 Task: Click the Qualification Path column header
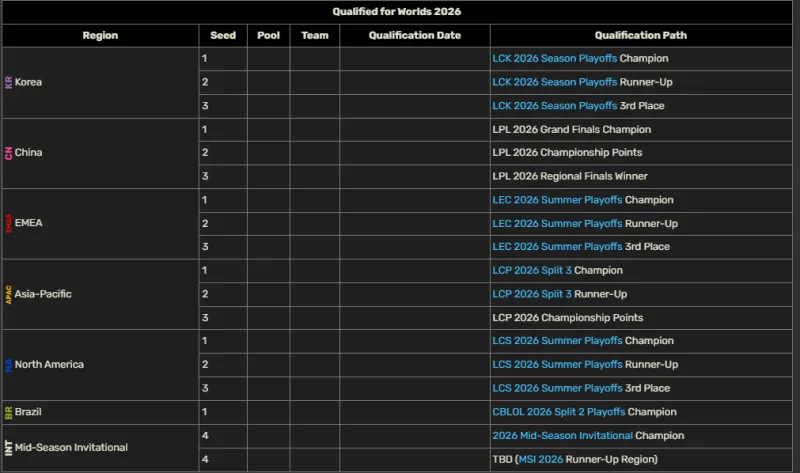(641, 36)
